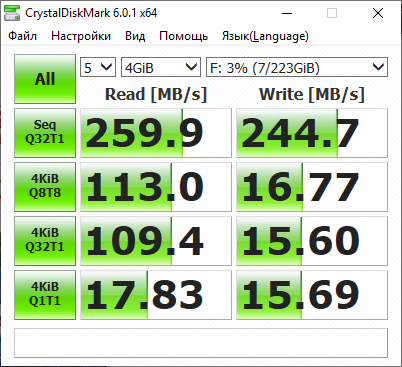Open the test count dropdown showing 5
This screenshot has width=402, height=367.
98,67
